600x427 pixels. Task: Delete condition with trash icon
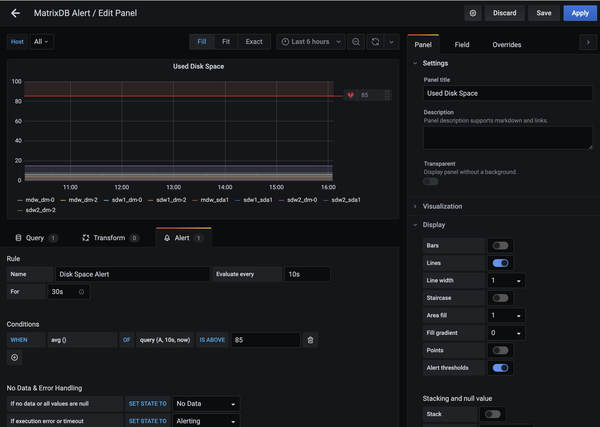(310, 340)
